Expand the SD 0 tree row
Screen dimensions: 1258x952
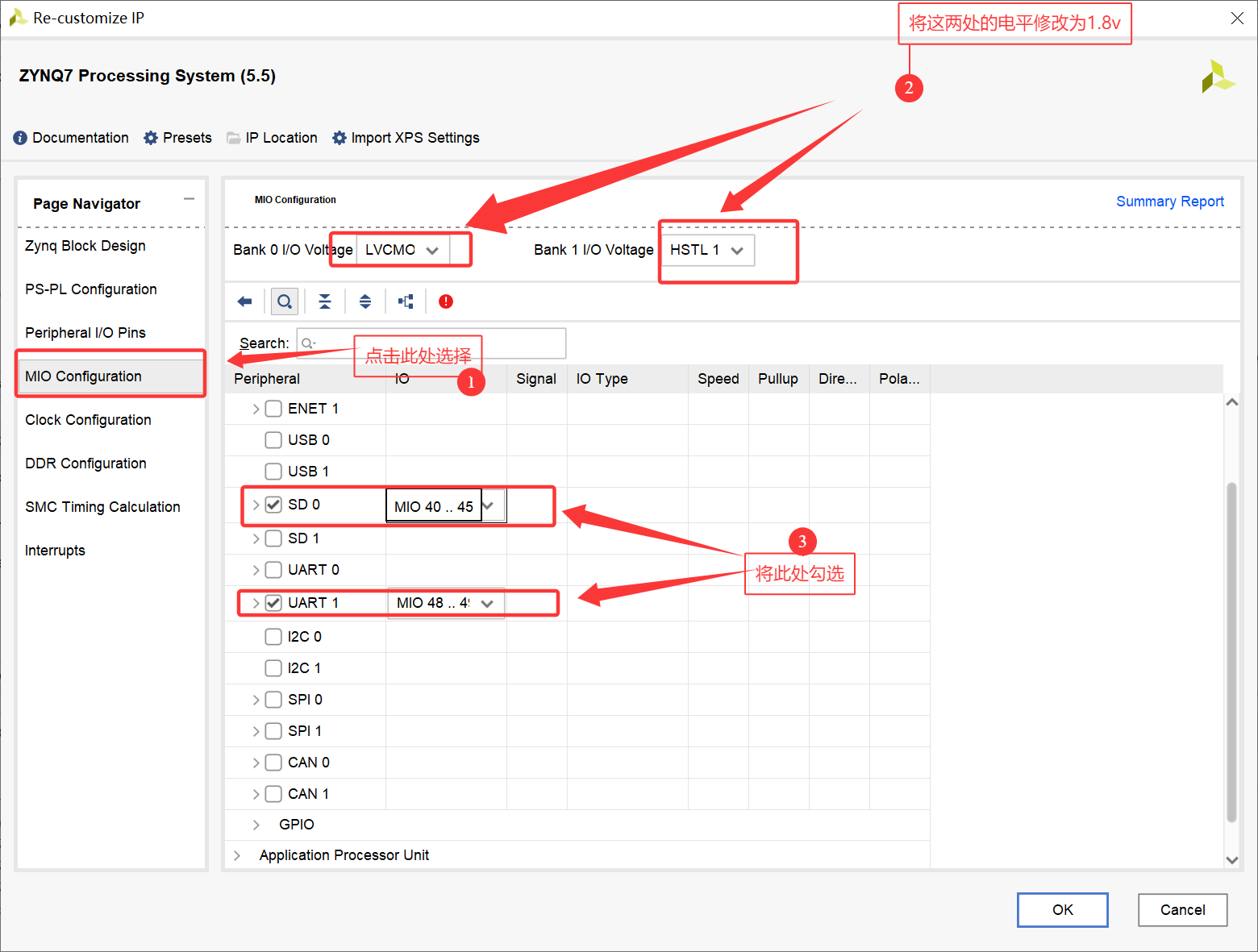[256, 505]
